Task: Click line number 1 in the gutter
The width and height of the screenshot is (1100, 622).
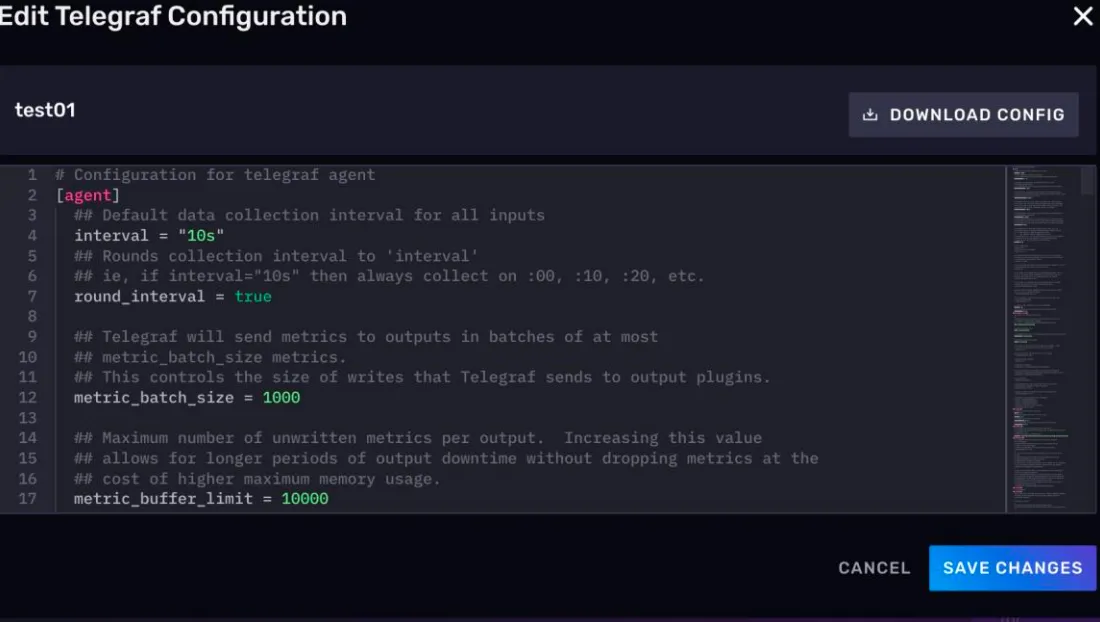Action: (32, 175)
